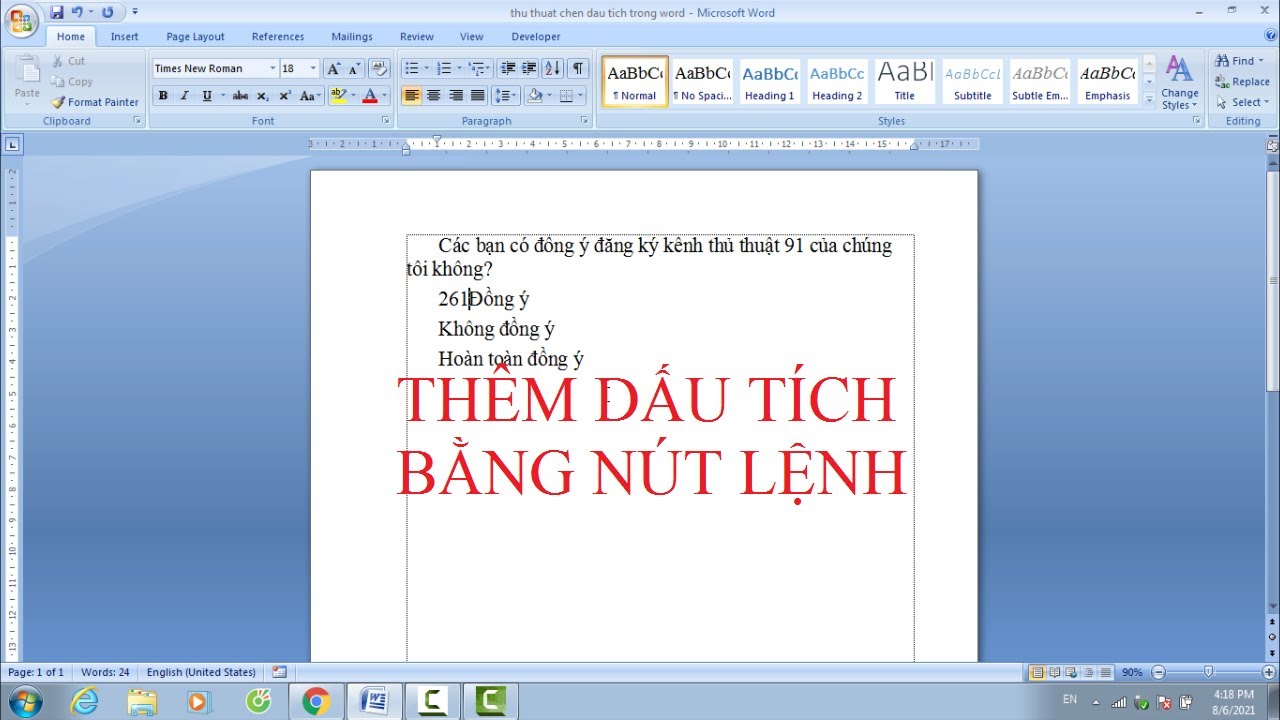Image resolution: width=1280 pixels, height=720 pixels.
Task: Toggle show paragraph marks
Action: 579,68
